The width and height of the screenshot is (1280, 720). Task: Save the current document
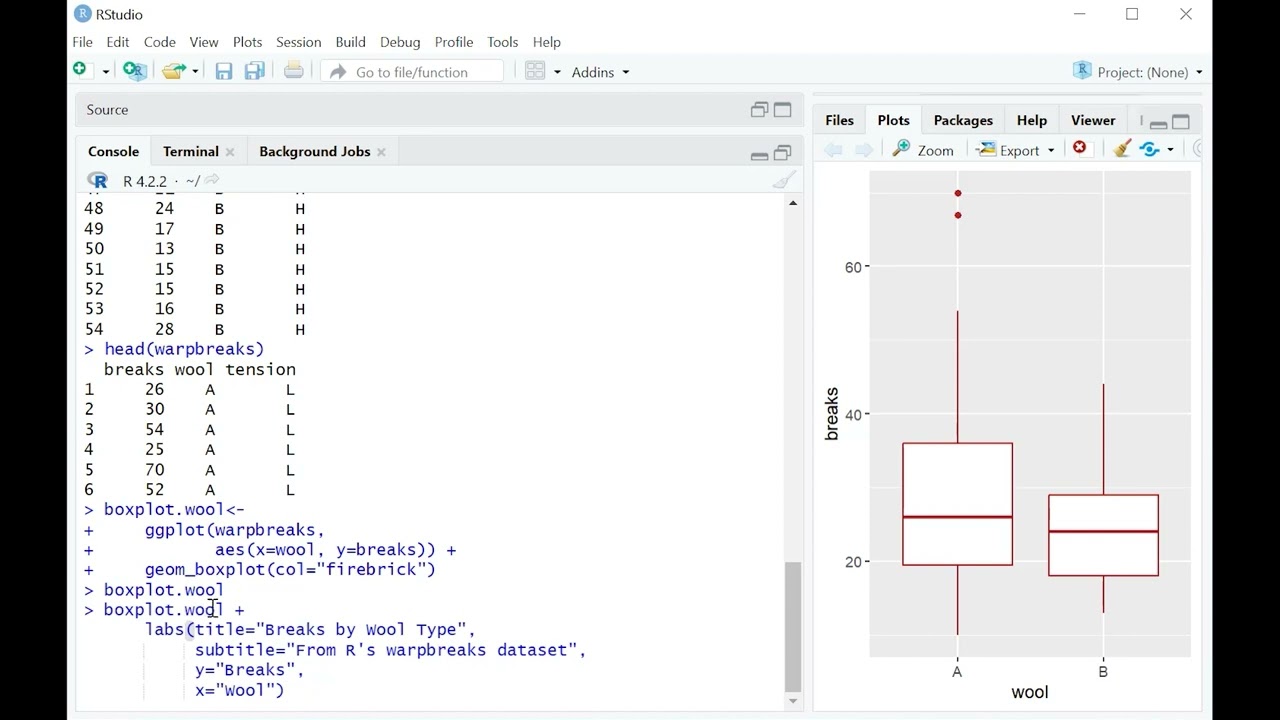(224, 71)
